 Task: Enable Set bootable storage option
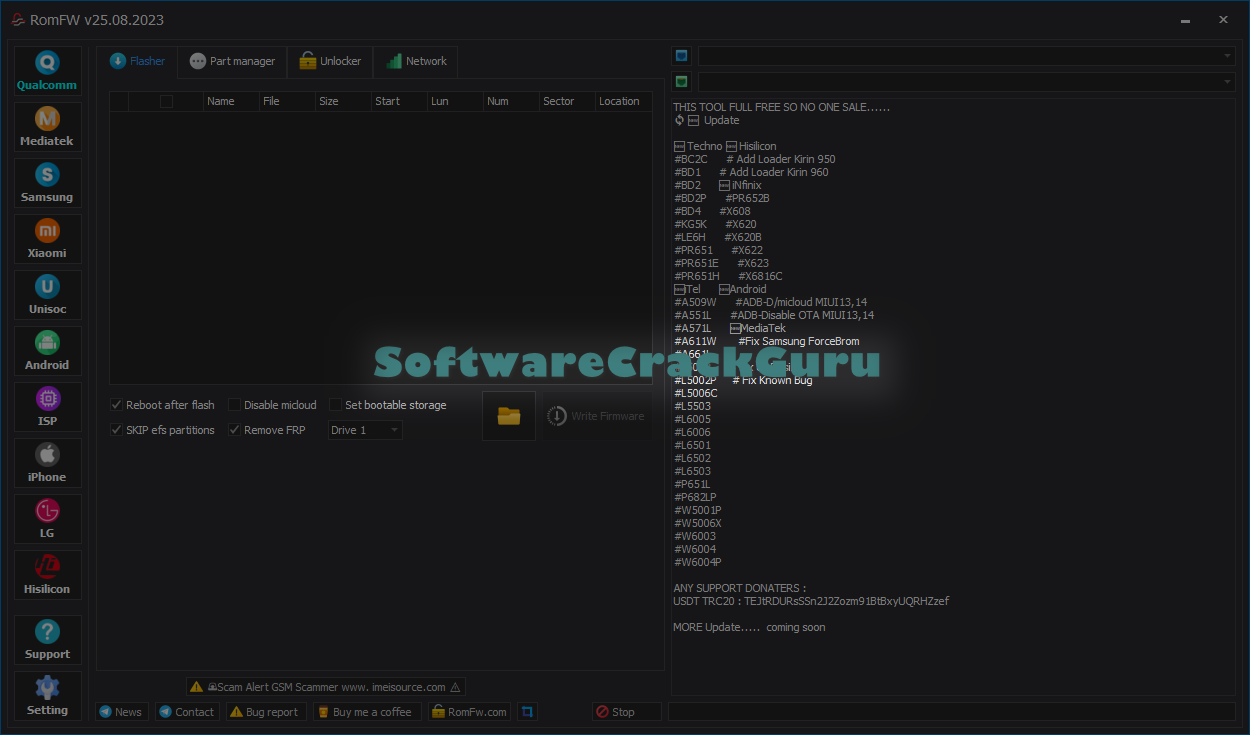coord(336,405)
